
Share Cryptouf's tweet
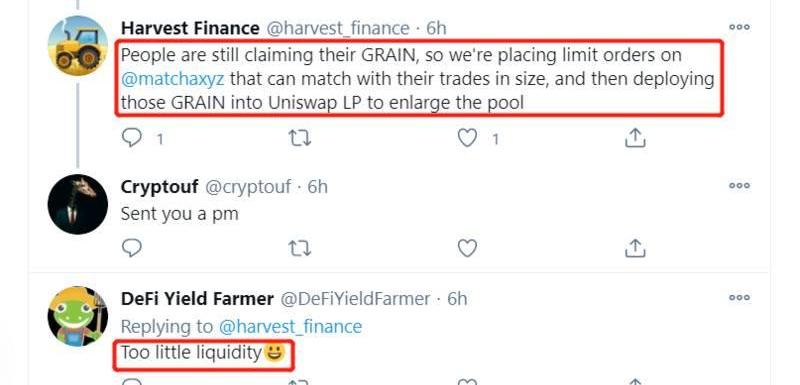point(635,248)
